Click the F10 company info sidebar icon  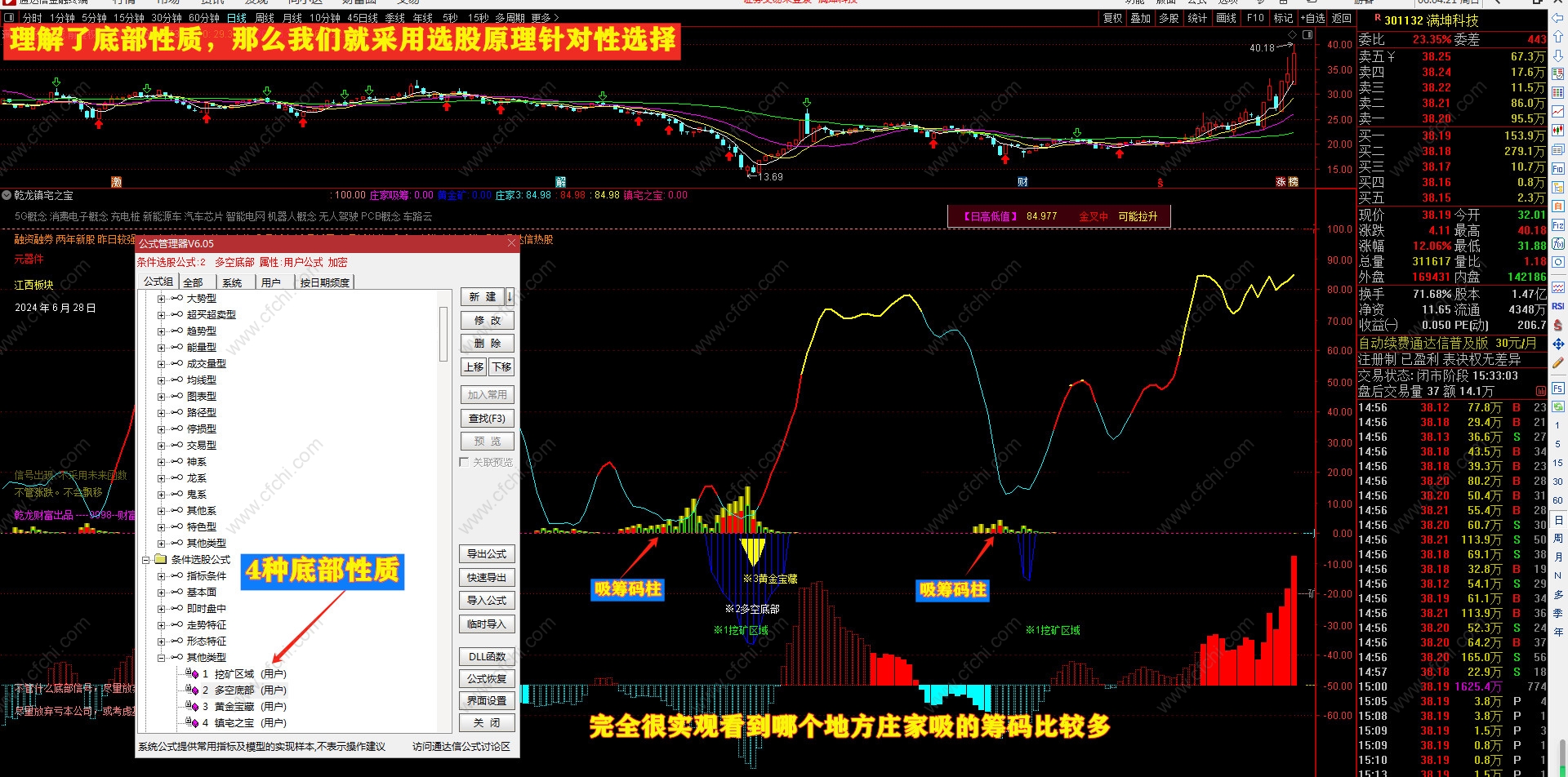pyautogui.click(x=1558, y=168)
